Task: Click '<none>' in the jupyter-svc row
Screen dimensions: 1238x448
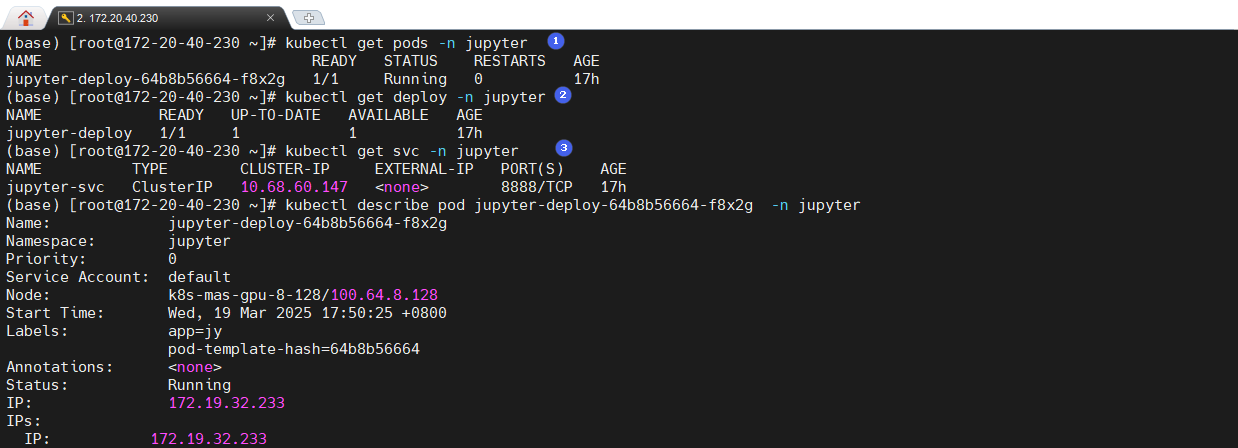Action: pos(402,187)
